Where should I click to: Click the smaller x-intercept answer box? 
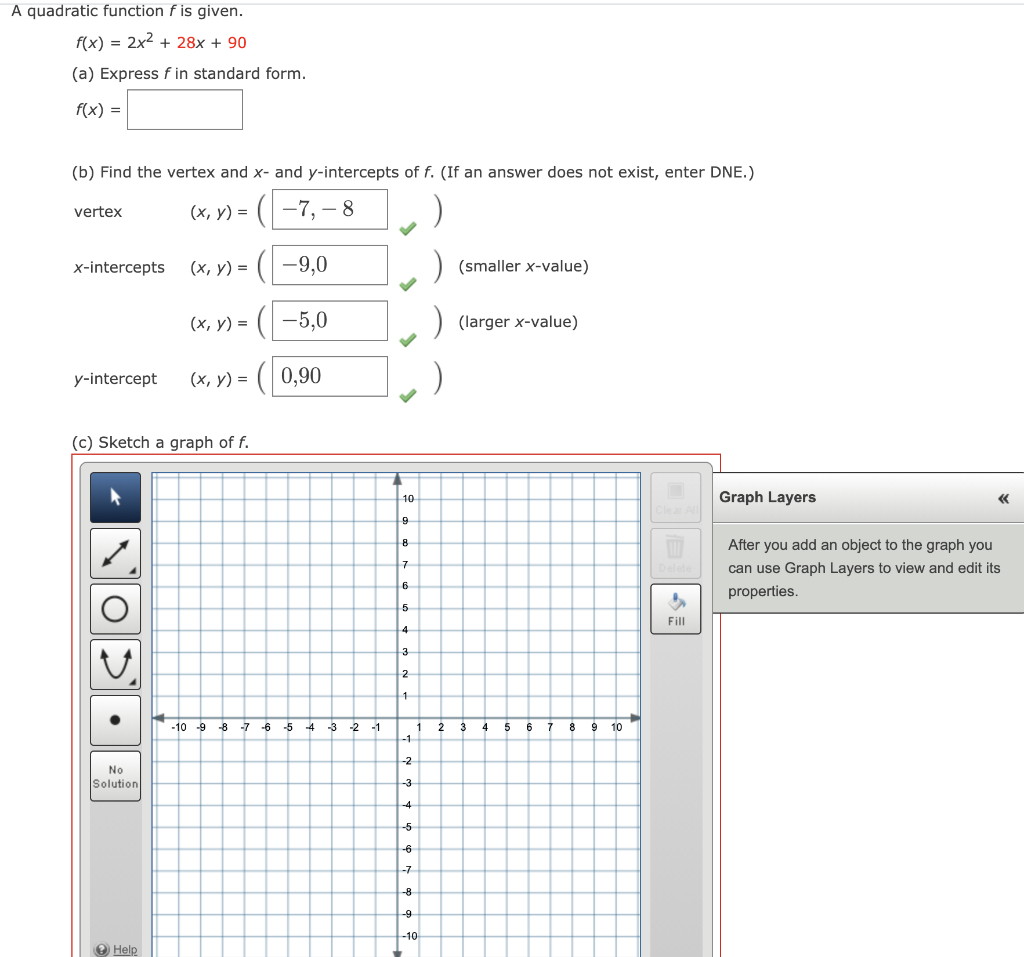330,264
